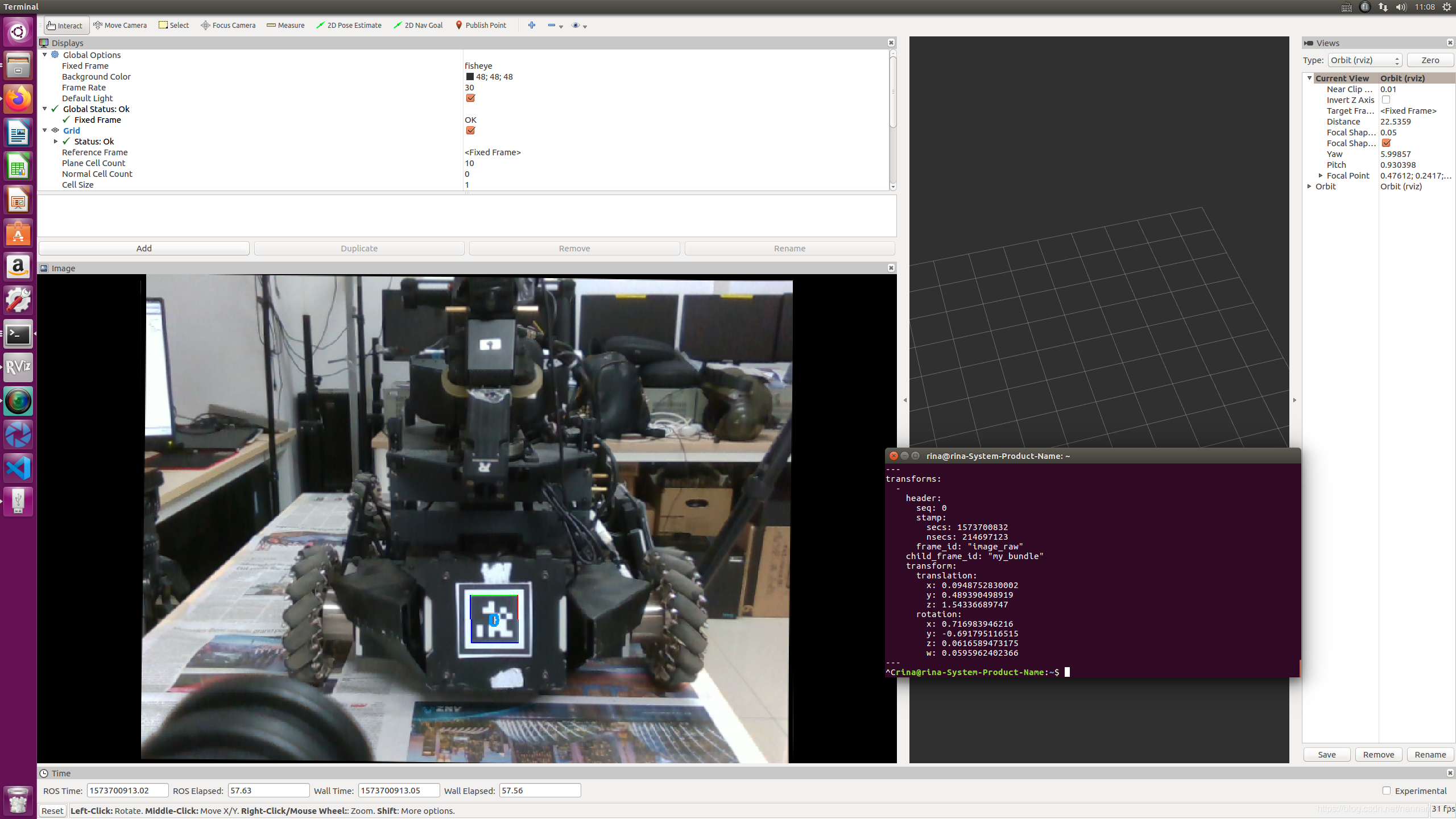Click the Add display button
1456x819 pixels.
click(x=144, y=248)
